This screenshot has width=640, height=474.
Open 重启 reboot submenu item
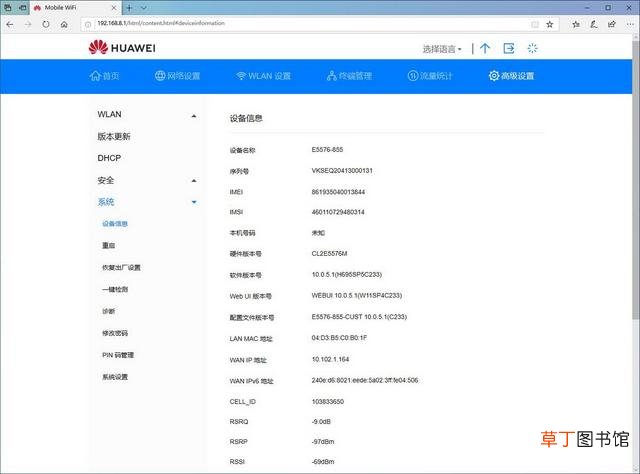pos(109,245)
